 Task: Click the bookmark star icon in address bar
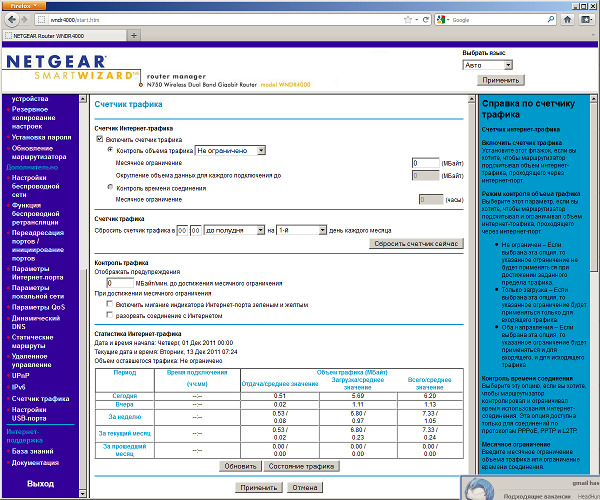(408, 20)
